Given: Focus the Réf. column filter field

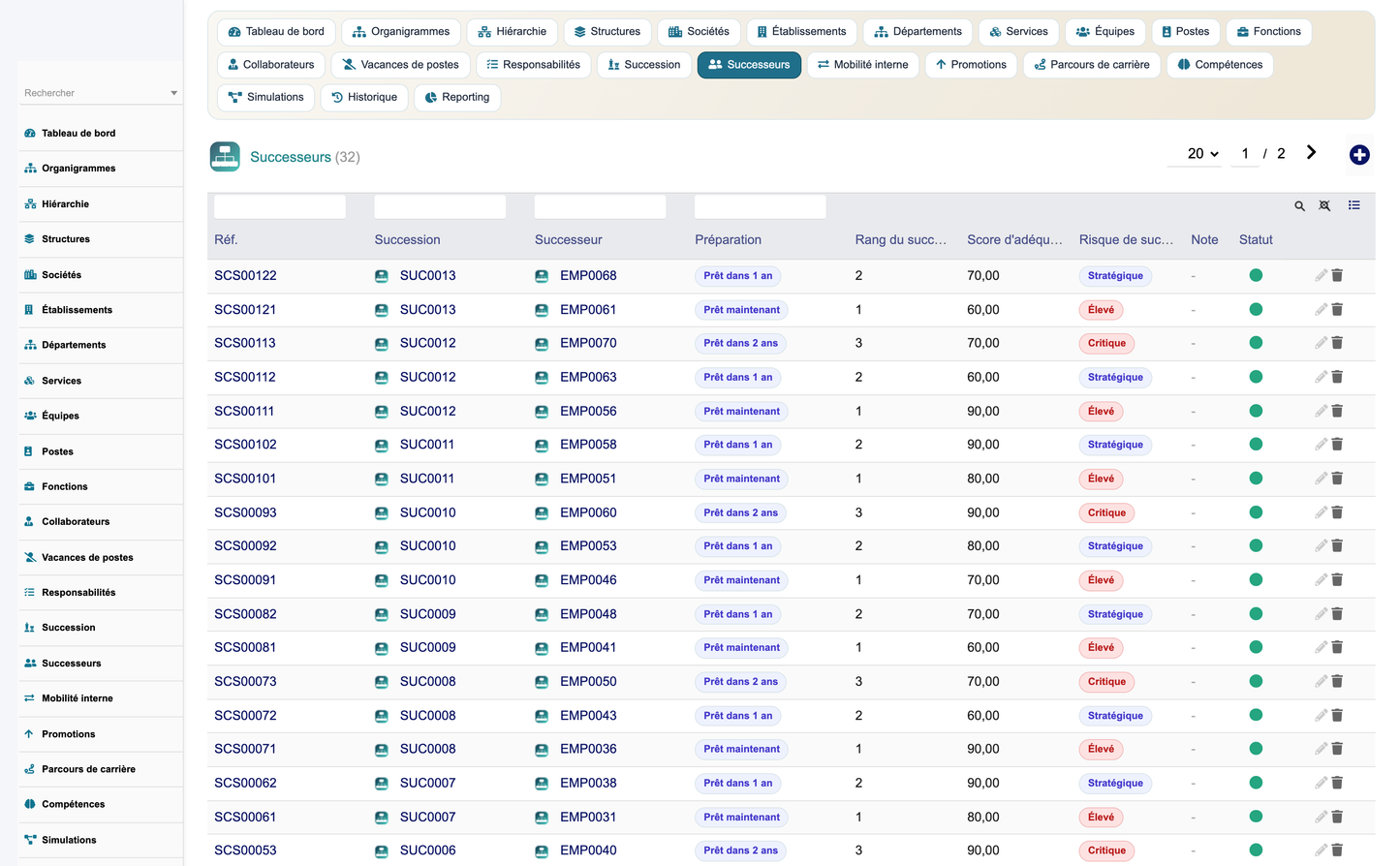Looking at the screenshot, I should pyautogui.click(x=280, y=206).
